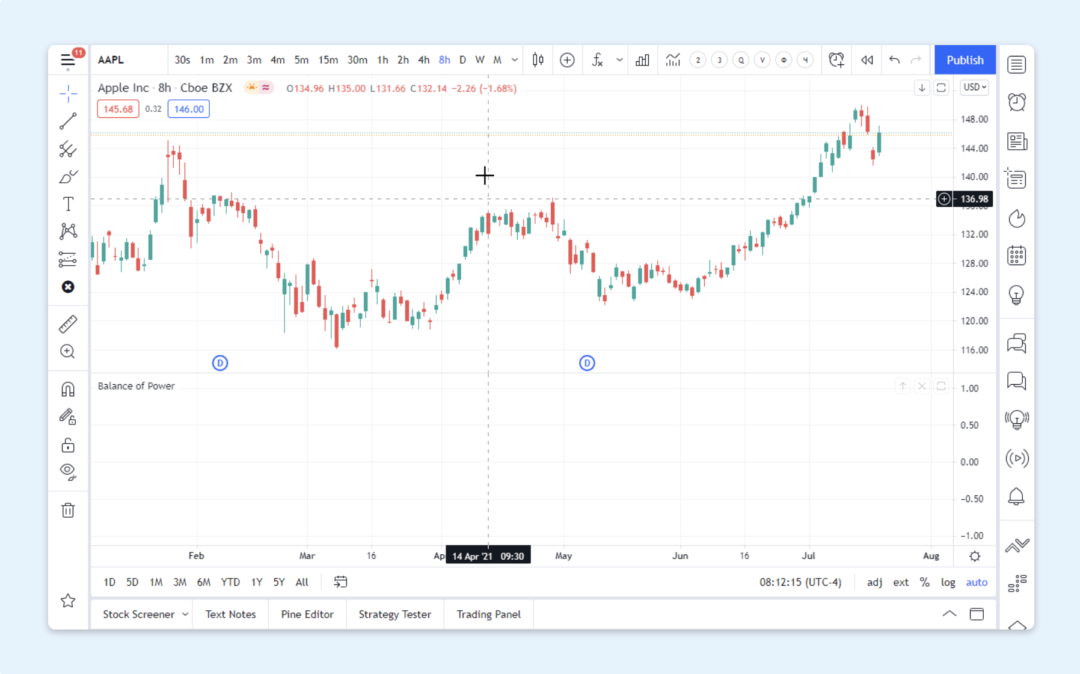Select the YTD date range
This screenshot has height=674, width=1080.
[230, 582]
